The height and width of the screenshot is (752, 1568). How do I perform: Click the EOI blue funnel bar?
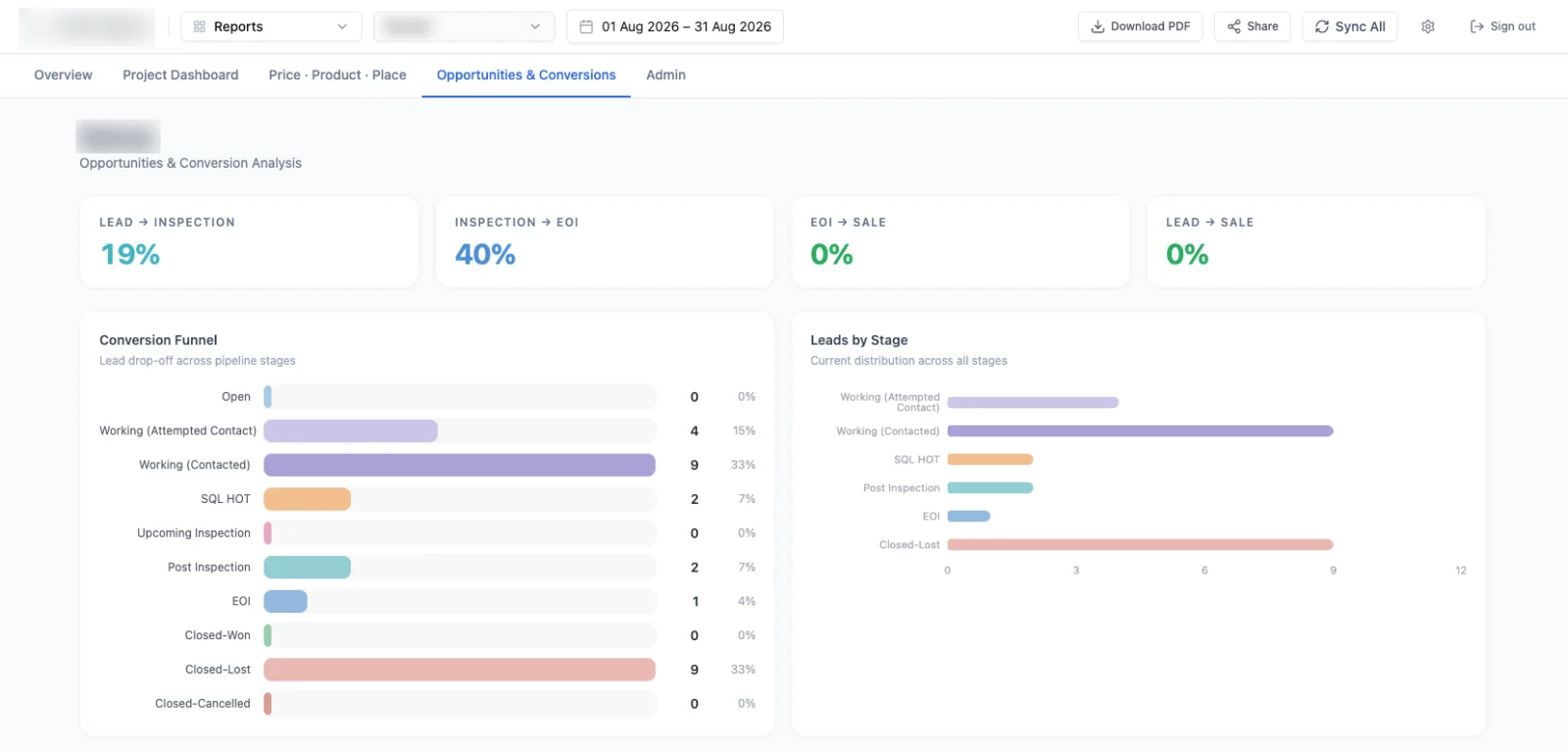tap(285, 601)
